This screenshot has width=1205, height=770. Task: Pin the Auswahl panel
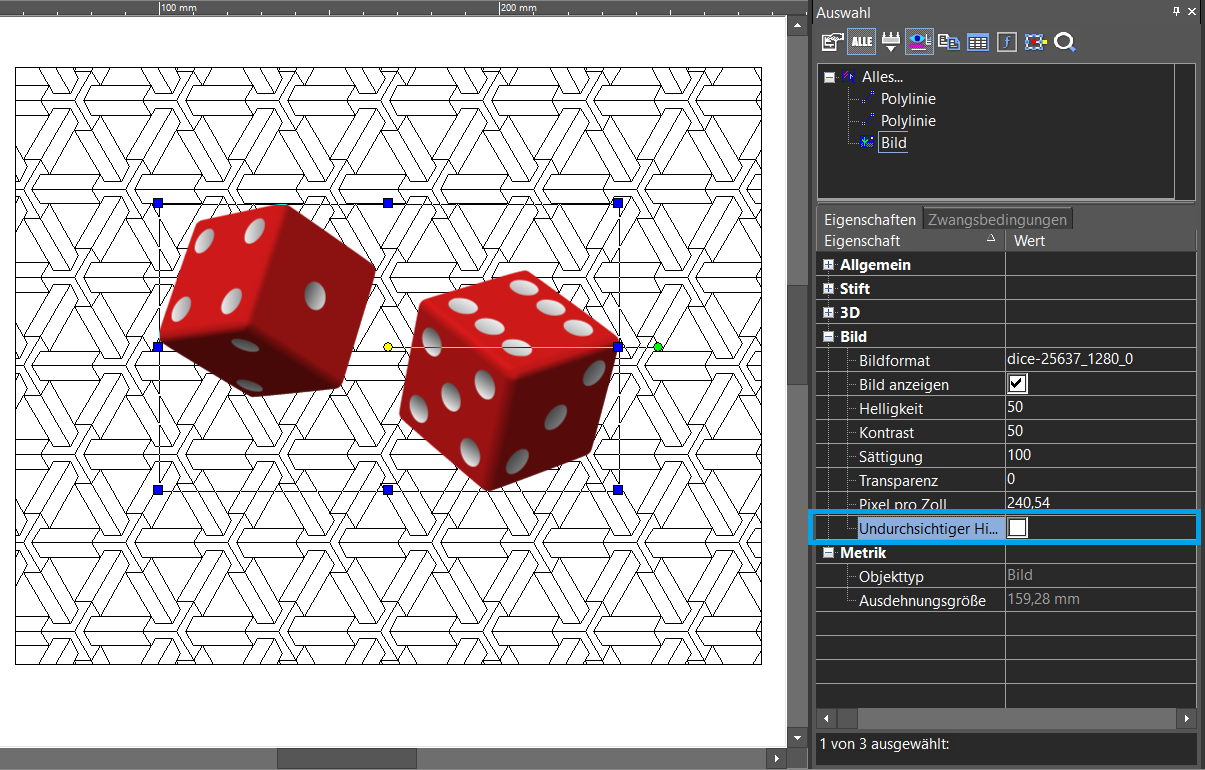(x=1176, y=11)
